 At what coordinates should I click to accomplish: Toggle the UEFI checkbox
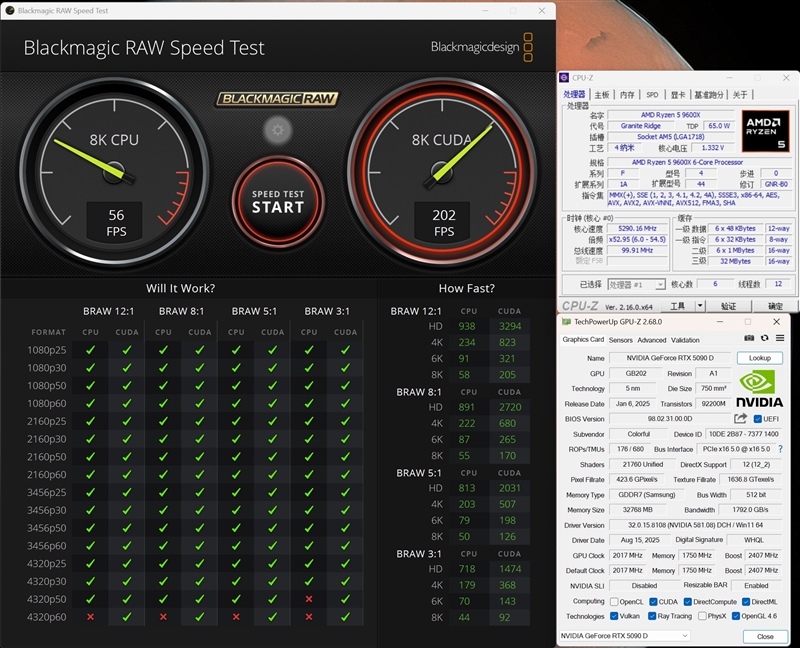[x=758, y=419]
